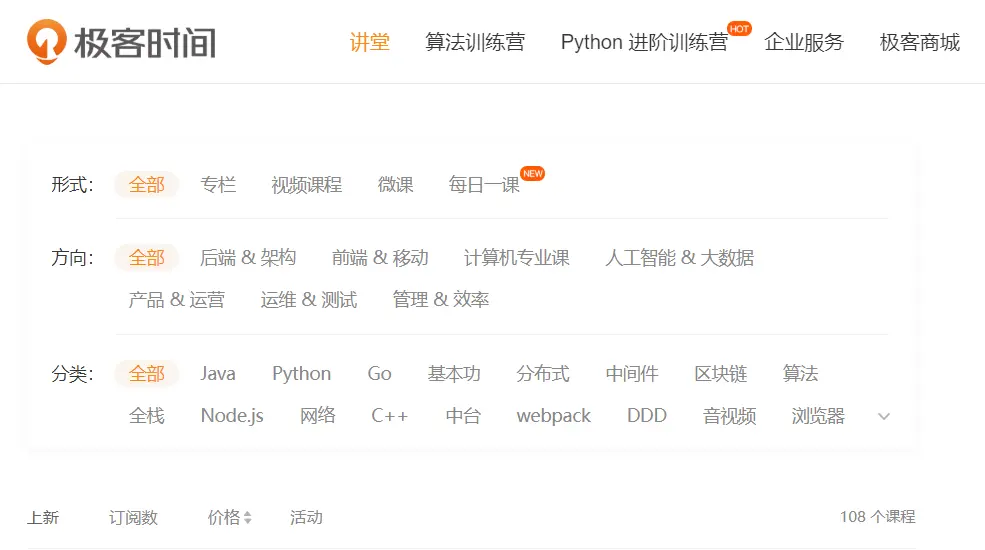This screenshot has height=550, width=985.
Task: Pick 管理 & 效率 direction
Action: pos(440,299)
